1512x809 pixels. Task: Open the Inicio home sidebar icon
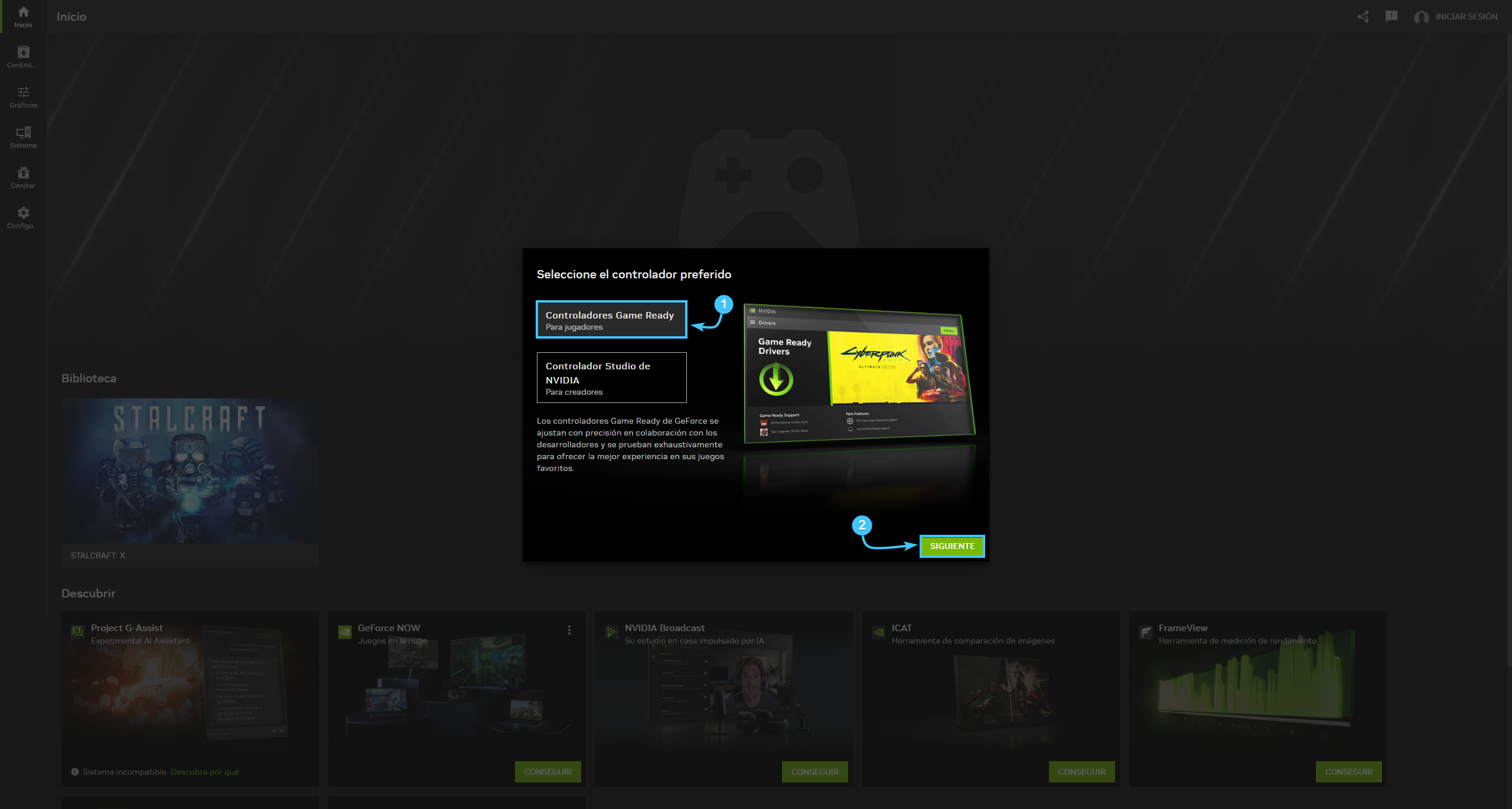[x=23, y=17]
